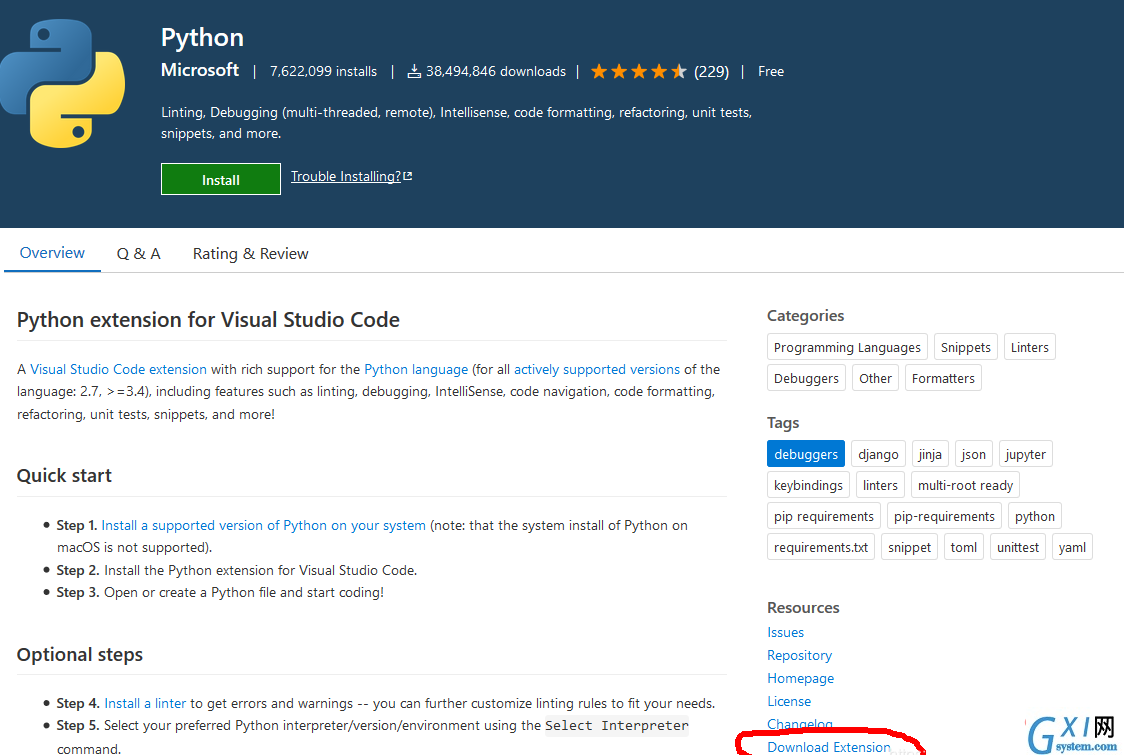Click the python tag
The width and height of the screenshot is (1124, 755).
1034,516
